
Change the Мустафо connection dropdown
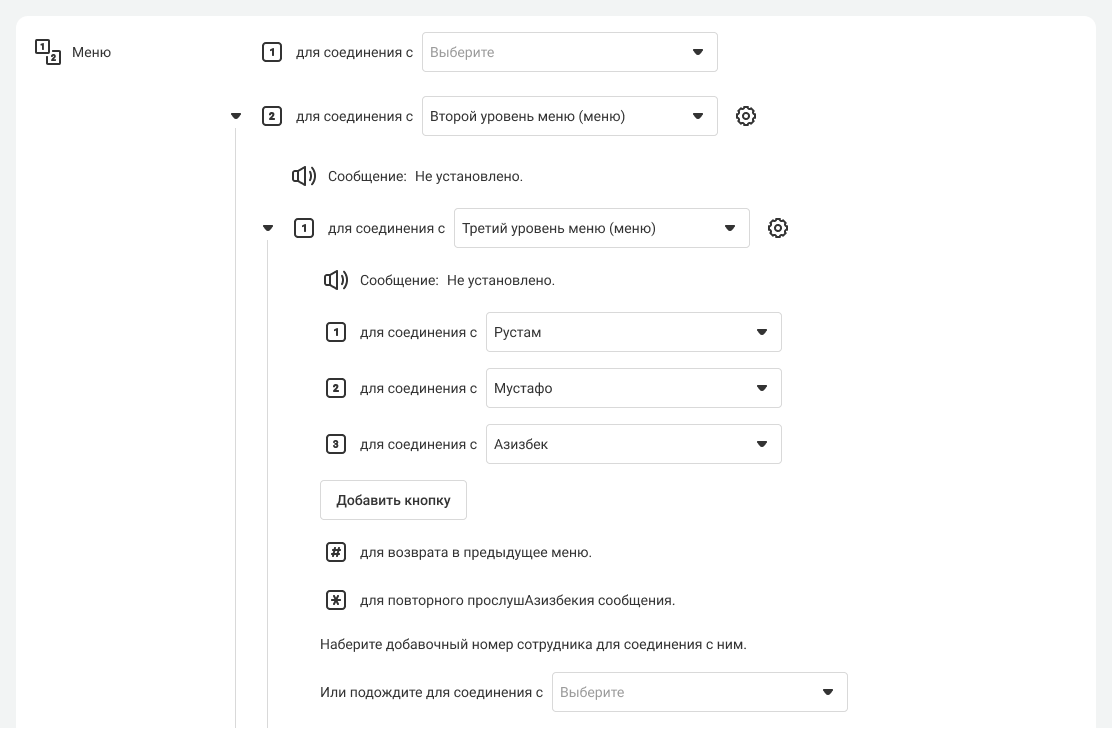pos(633,388)
